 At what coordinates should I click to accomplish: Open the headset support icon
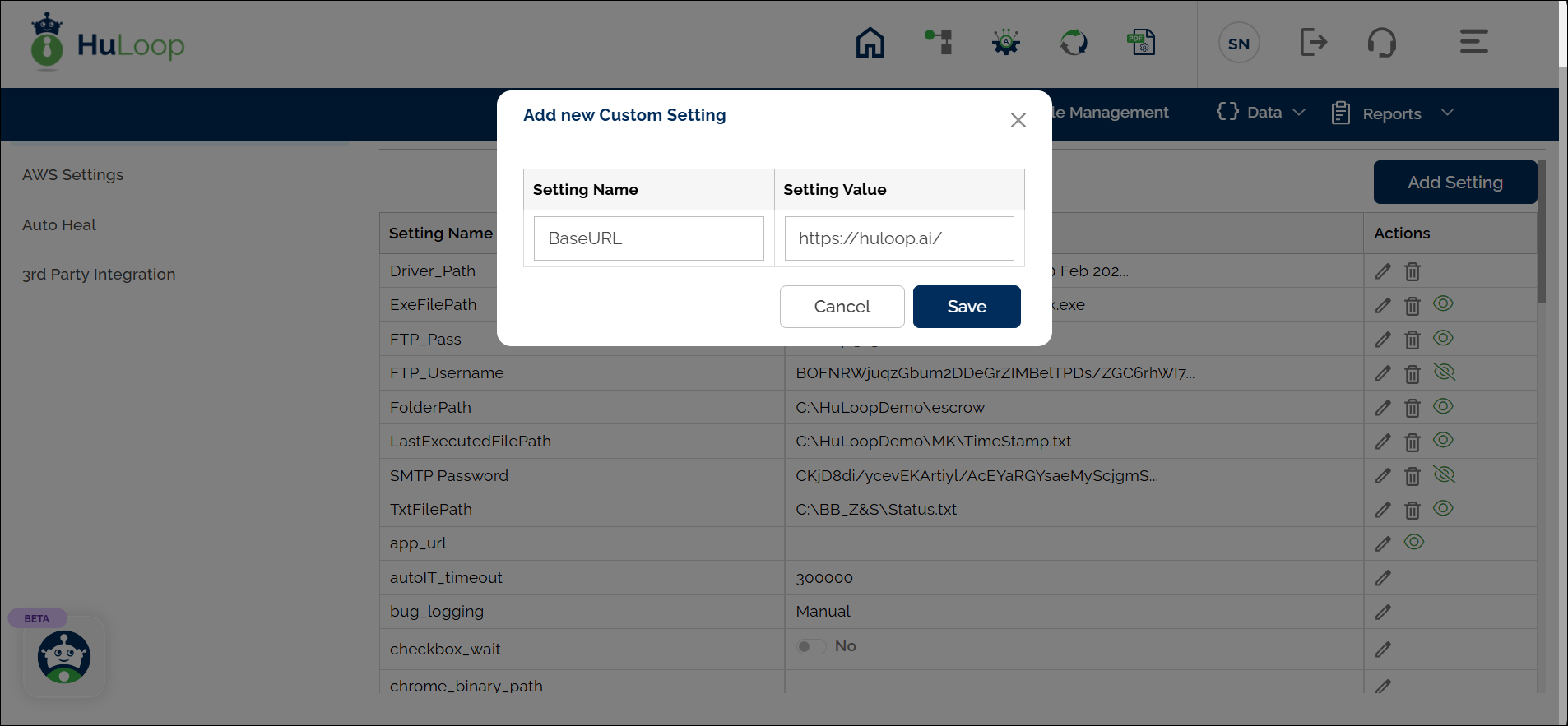[x=1381, y=42]
